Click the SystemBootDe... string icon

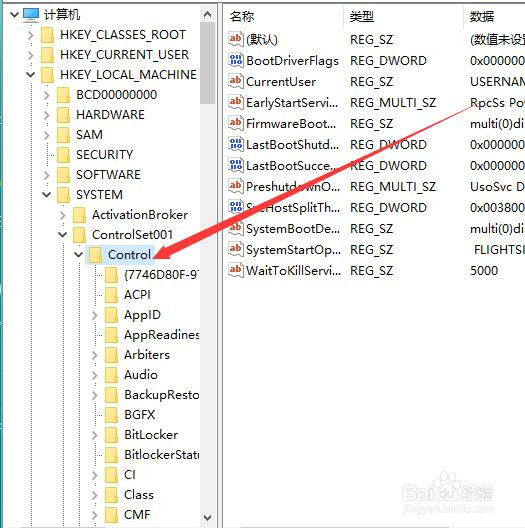click(235, 228)
